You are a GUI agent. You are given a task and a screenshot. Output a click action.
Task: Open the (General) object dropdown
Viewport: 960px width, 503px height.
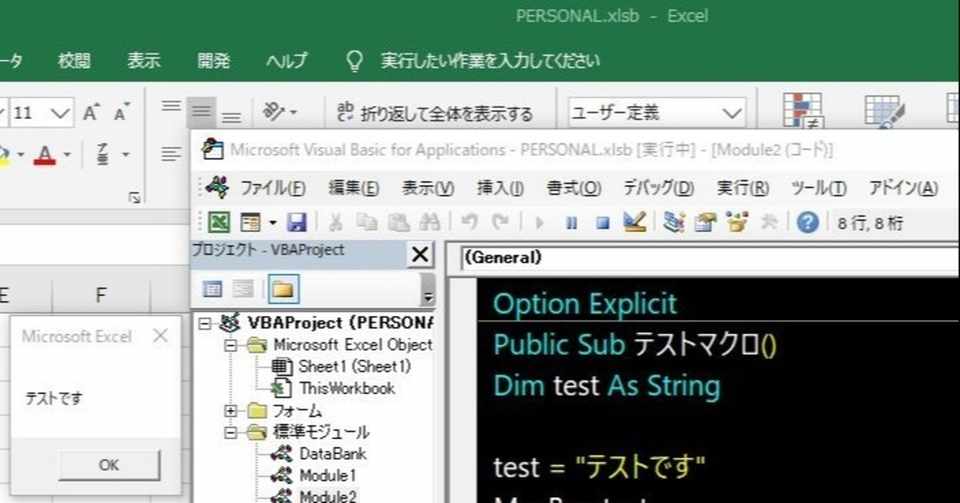(710, 258)
